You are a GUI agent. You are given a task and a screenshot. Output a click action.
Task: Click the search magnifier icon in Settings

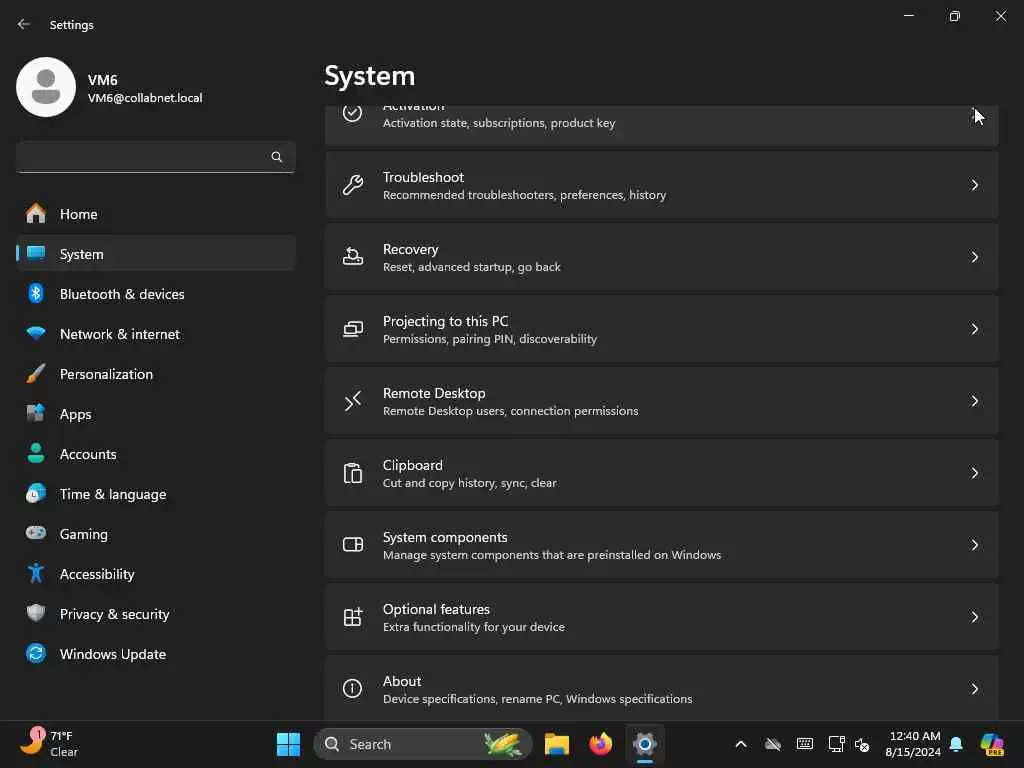tap(277, 157)
